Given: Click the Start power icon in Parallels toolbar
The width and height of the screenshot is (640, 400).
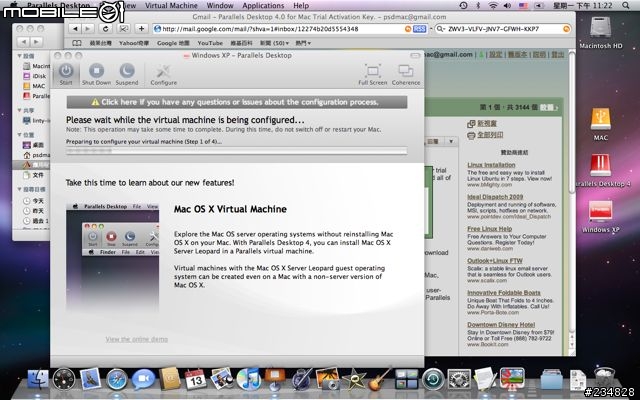Looking at the screenshot, I should pos(66,71).
